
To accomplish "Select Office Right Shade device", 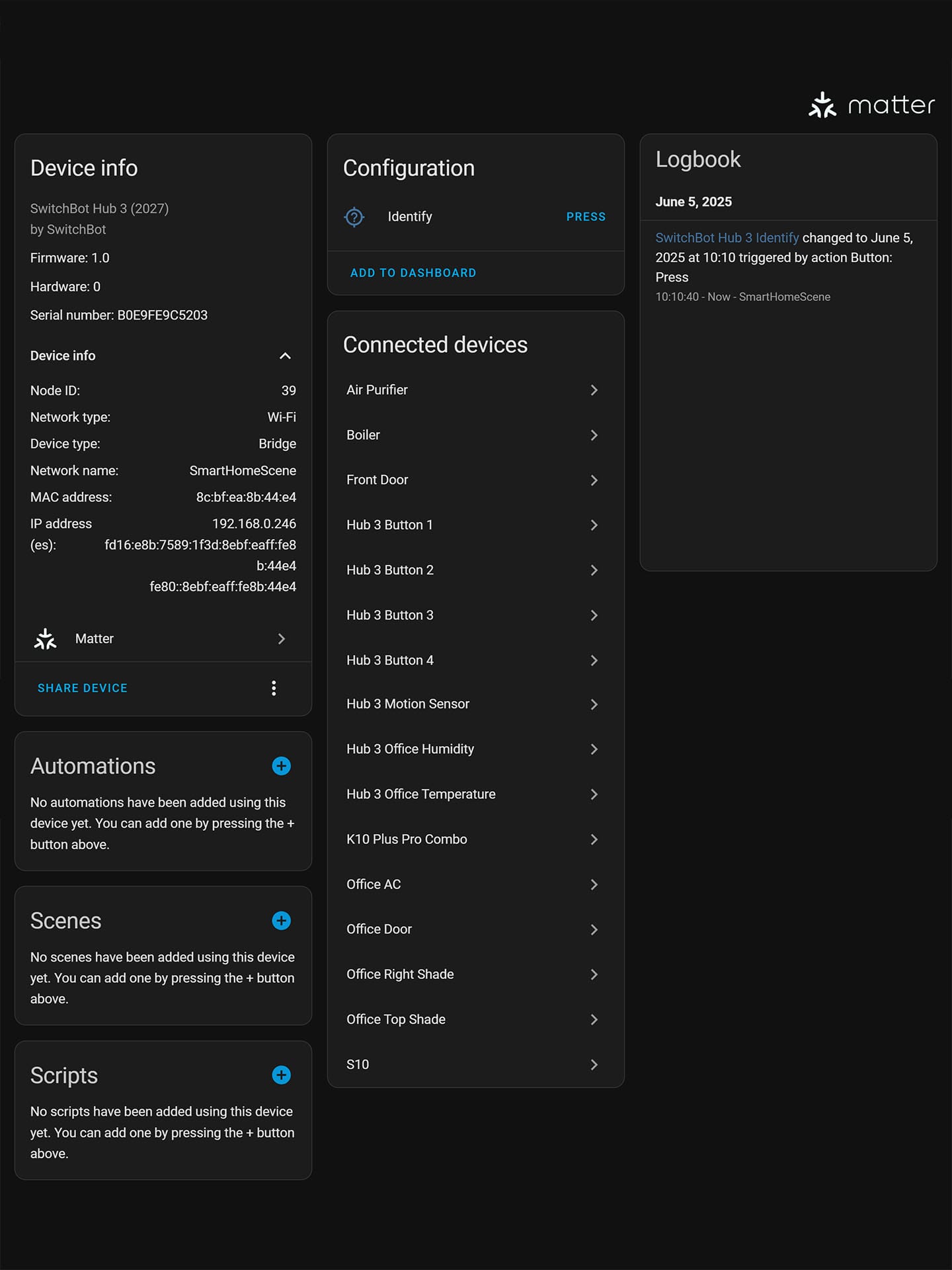I will tap(476, 974).
